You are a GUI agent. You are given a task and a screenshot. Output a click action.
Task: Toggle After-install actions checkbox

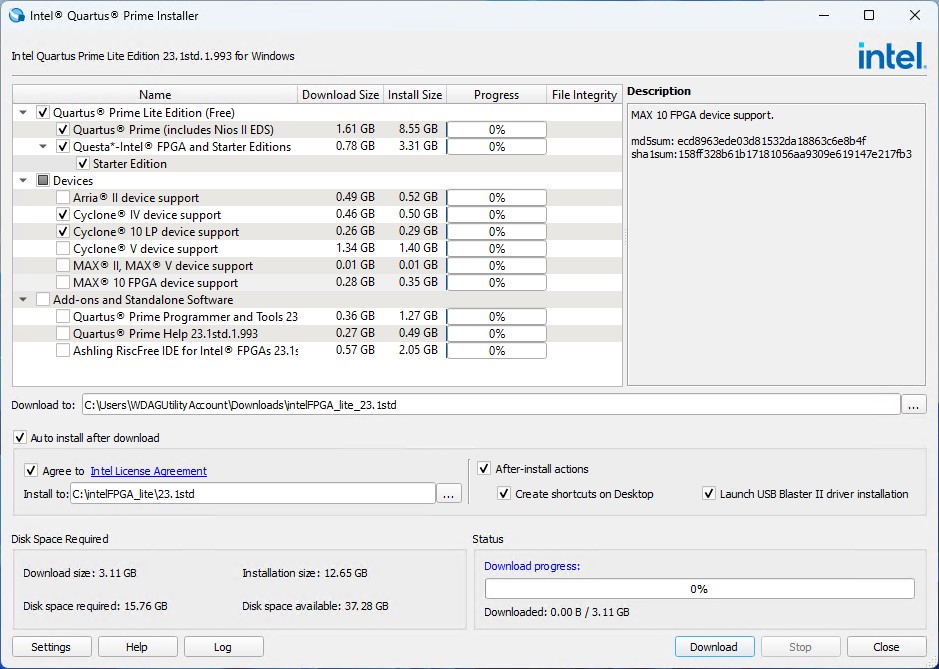click(484, 469)
